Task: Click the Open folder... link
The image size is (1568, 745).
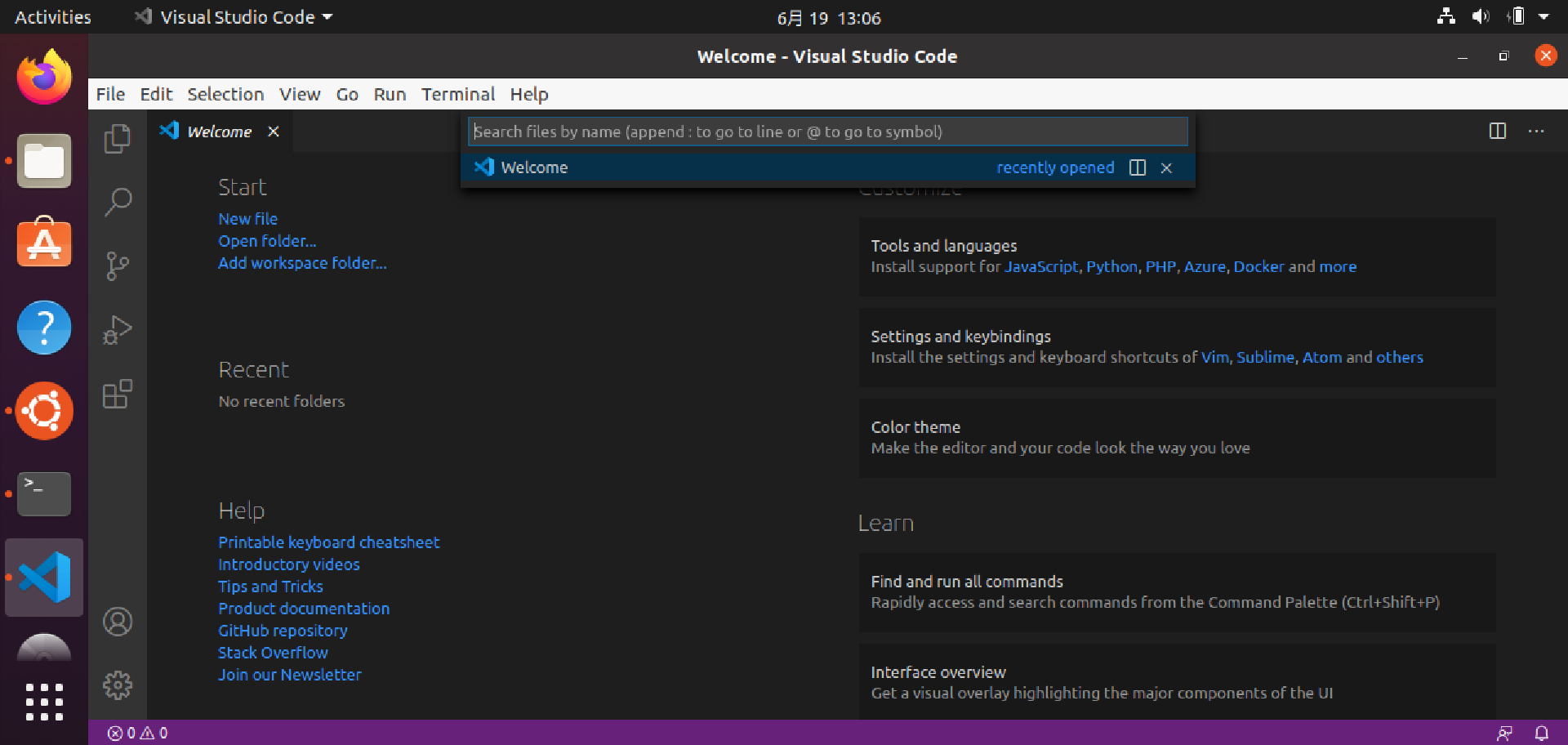Action: click(x=267, y=241)
